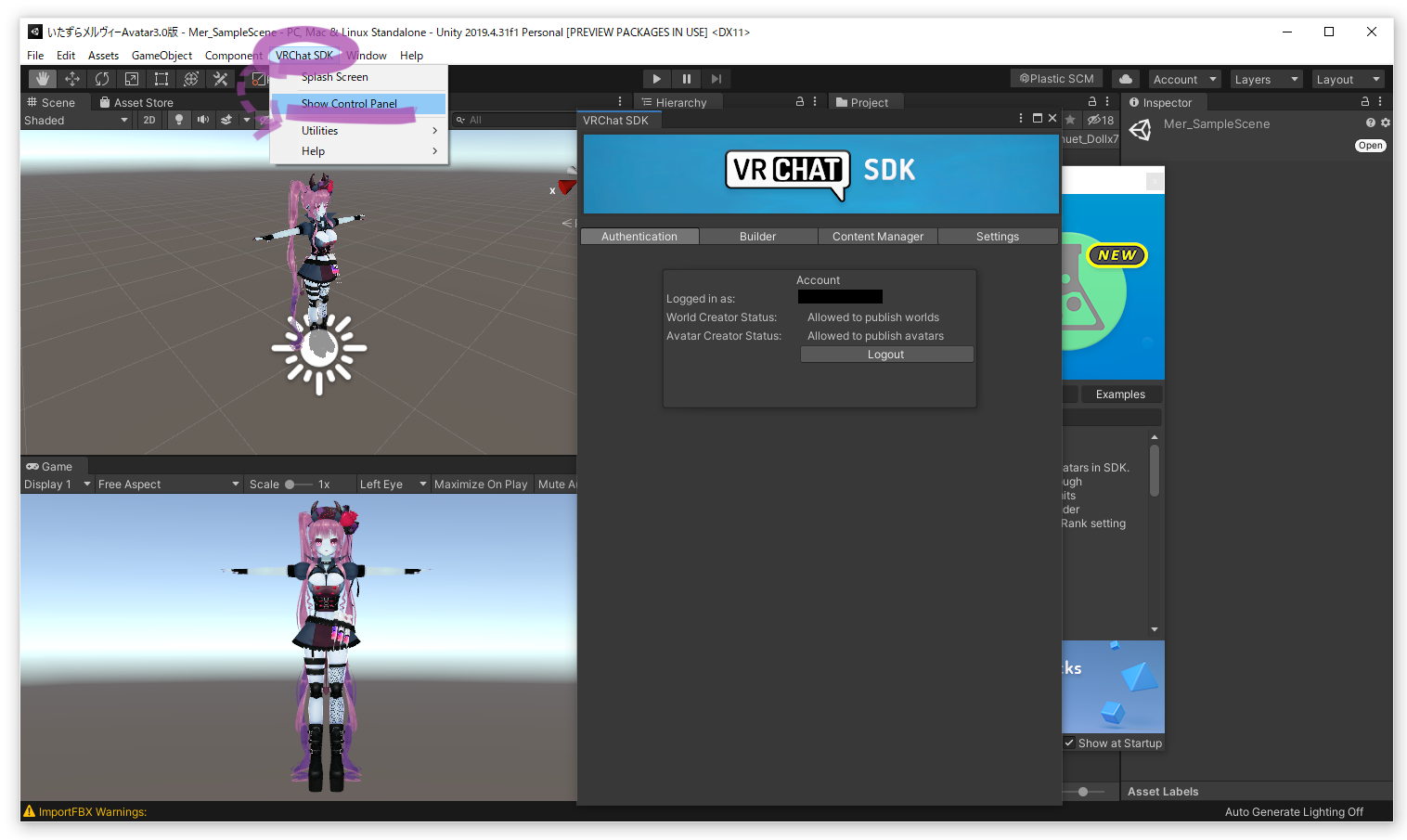This screenshot has height=840, width=1407.
Task: Open the Left Eye dropdown
Action: [393, 485]
